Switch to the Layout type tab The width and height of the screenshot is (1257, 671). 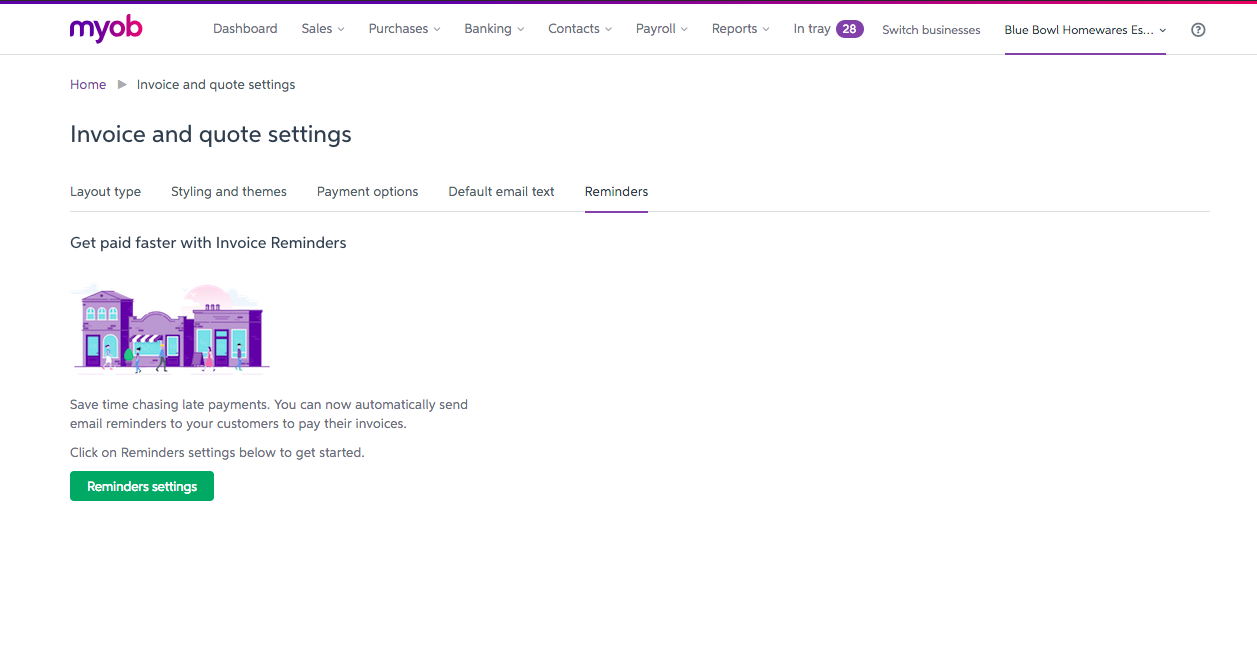(x=105, y=192)
